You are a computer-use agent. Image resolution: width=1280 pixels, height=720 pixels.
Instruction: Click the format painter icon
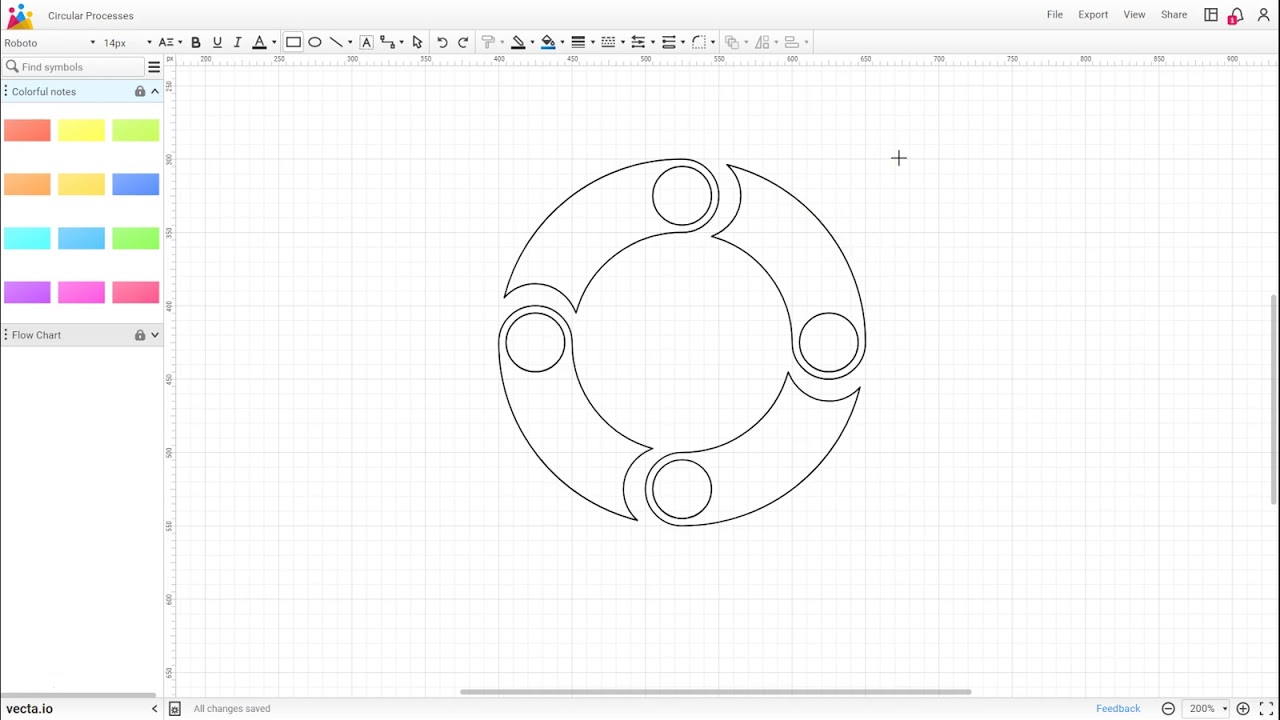click(x=488, y=42)
